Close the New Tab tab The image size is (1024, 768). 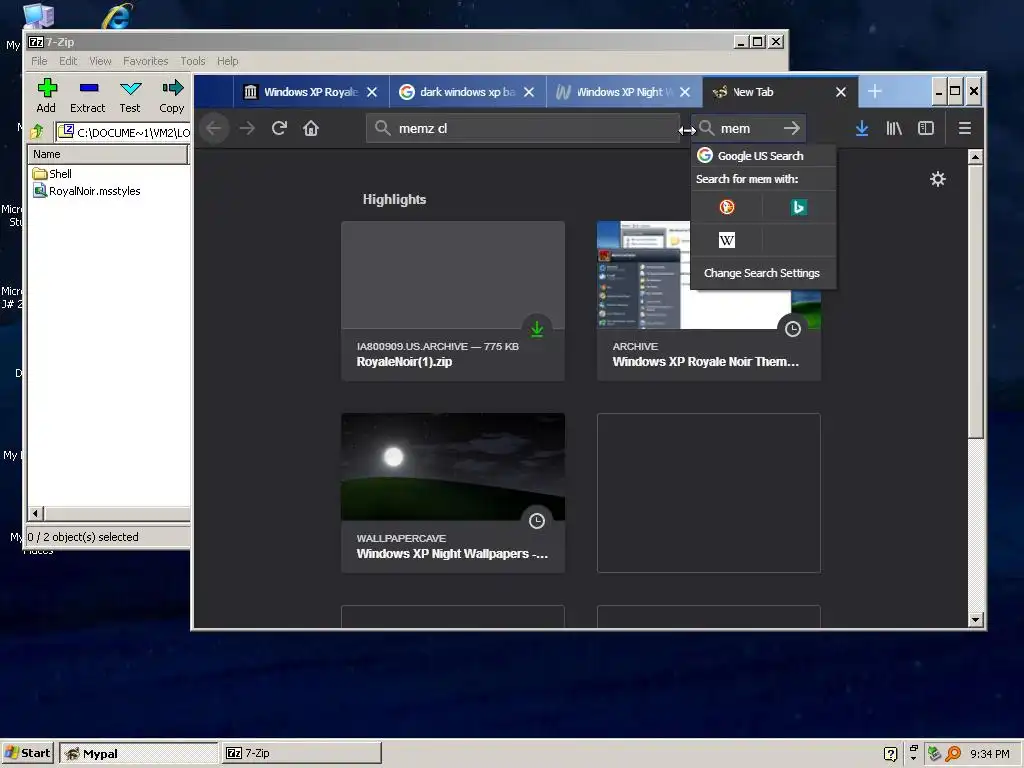pos(841,92)
